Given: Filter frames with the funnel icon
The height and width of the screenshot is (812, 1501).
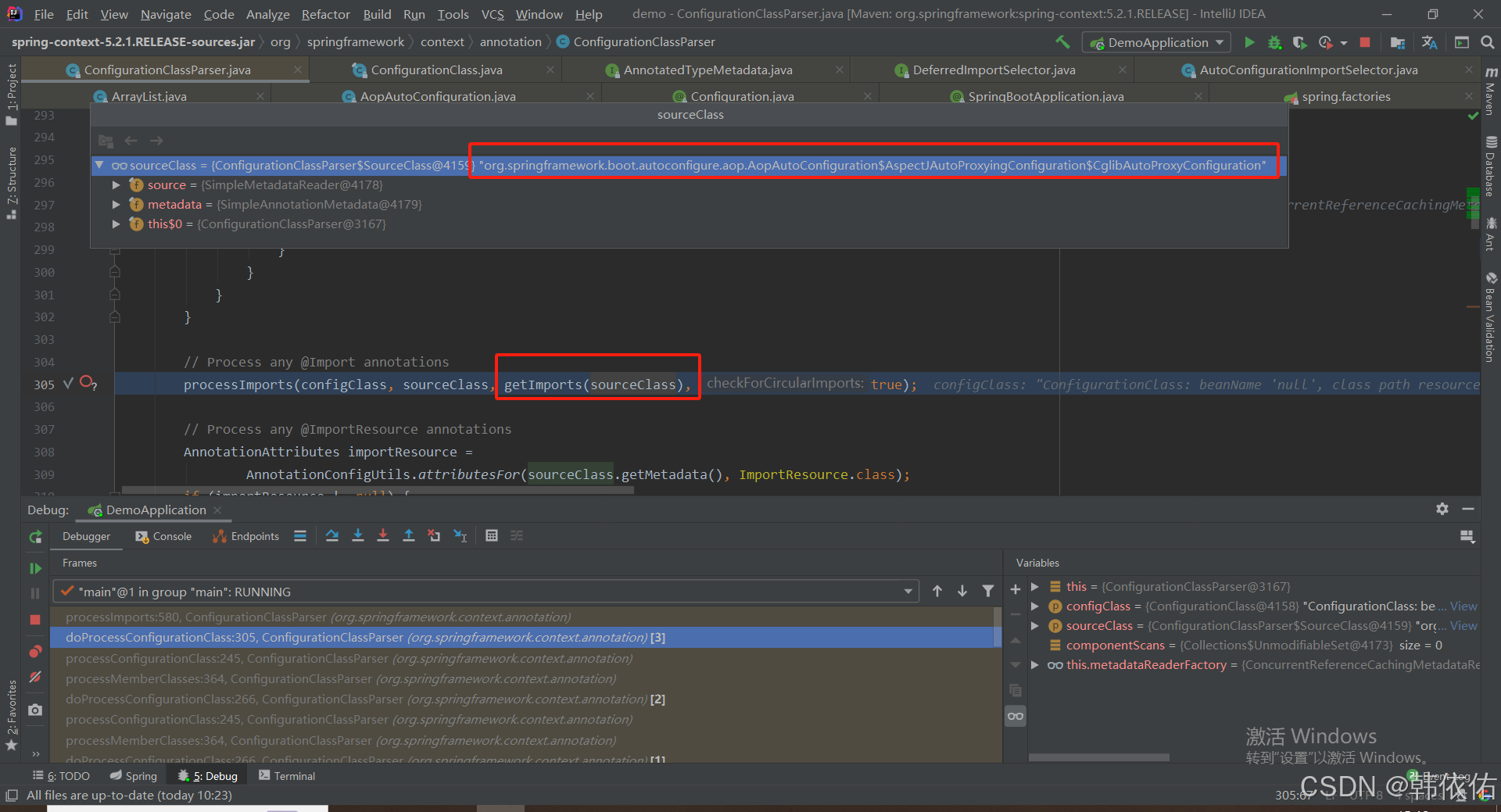Looking at the screenshot, I should click(988, 591).
